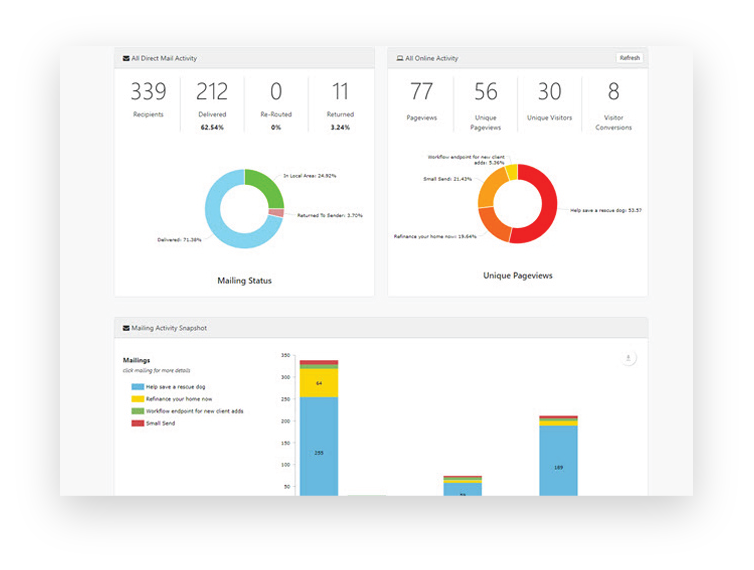Click the Unique Pageviews chart title
Image resolution: width=754 pixels, height=570 pixels.
click(x=517, y=276)
